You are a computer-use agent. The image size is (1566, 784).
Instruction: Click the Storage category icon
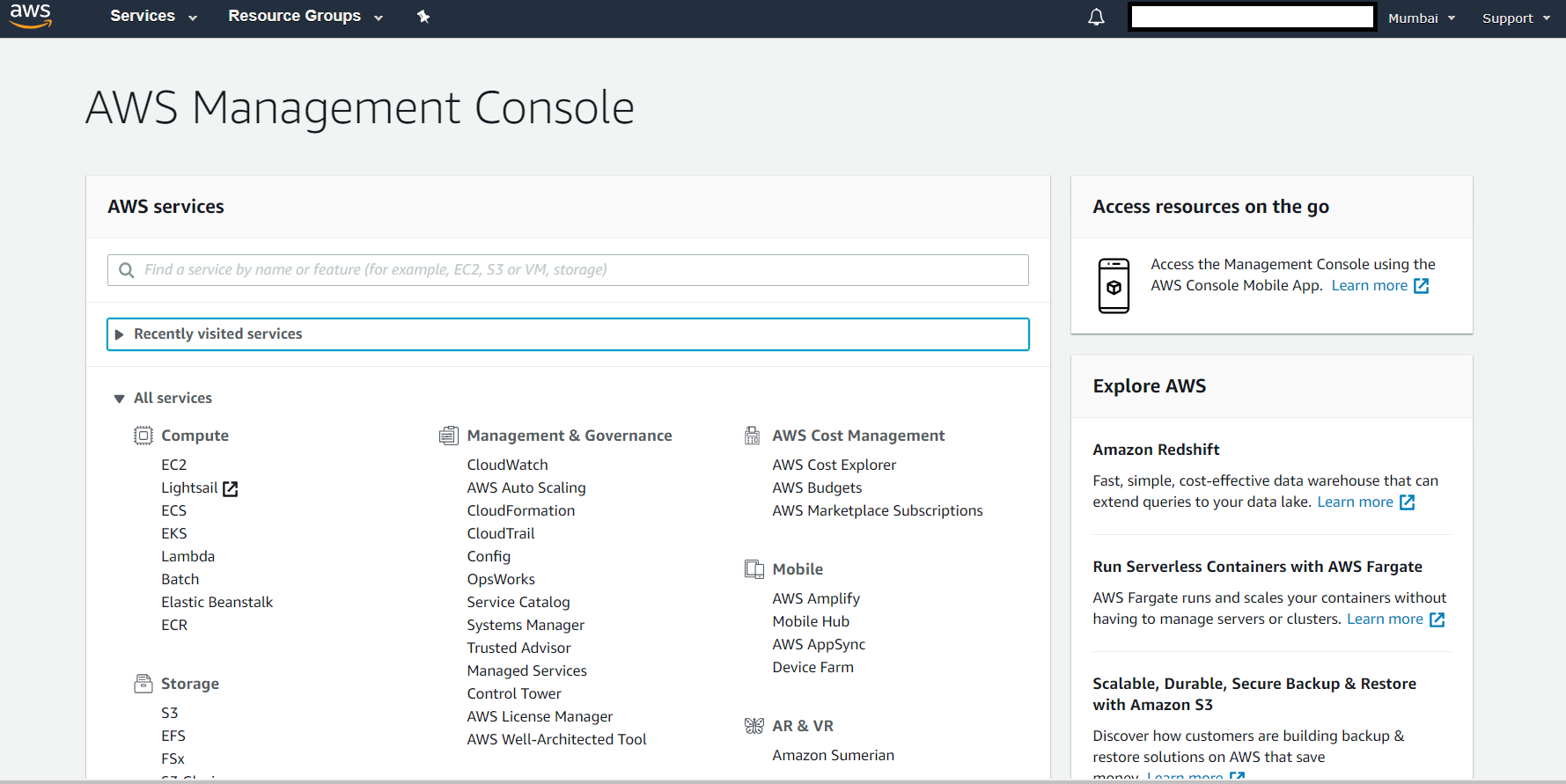coord(143,684)
